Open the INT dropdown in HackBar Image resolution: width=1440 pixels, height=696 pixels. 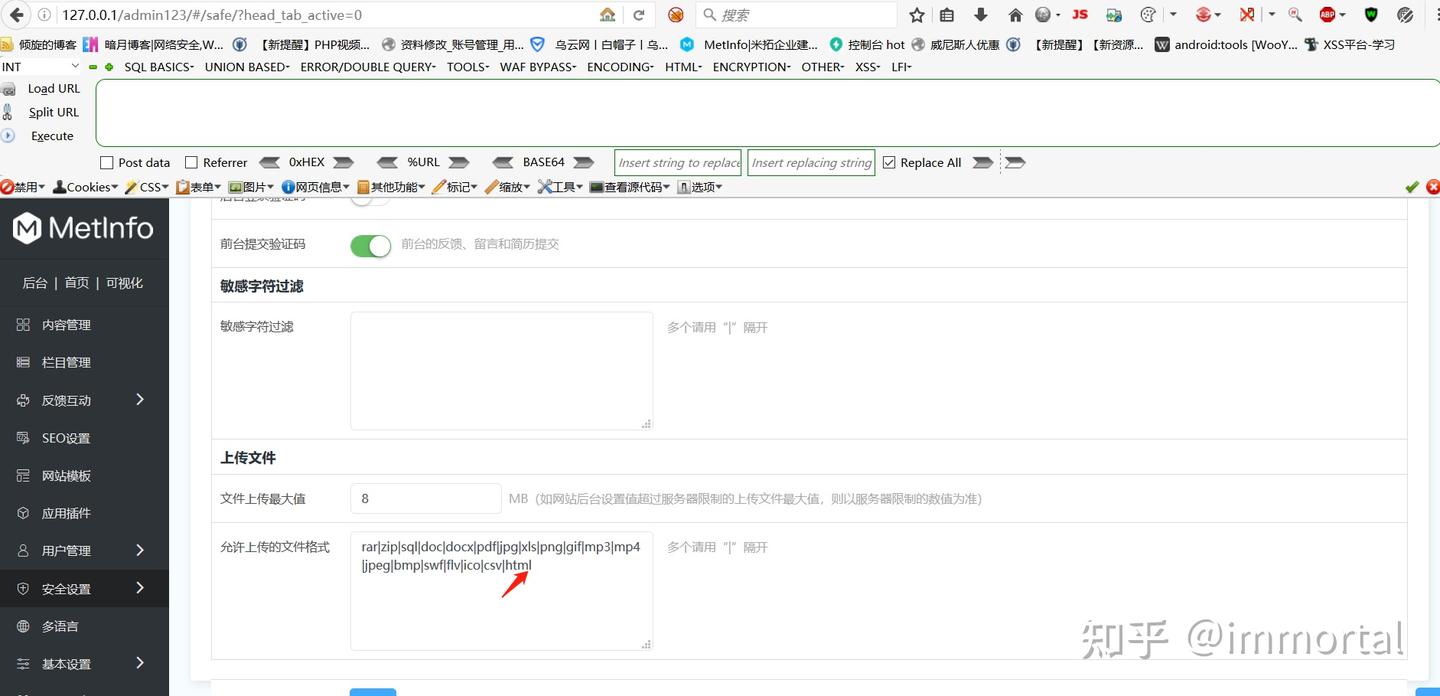click(x=41, y=67)
